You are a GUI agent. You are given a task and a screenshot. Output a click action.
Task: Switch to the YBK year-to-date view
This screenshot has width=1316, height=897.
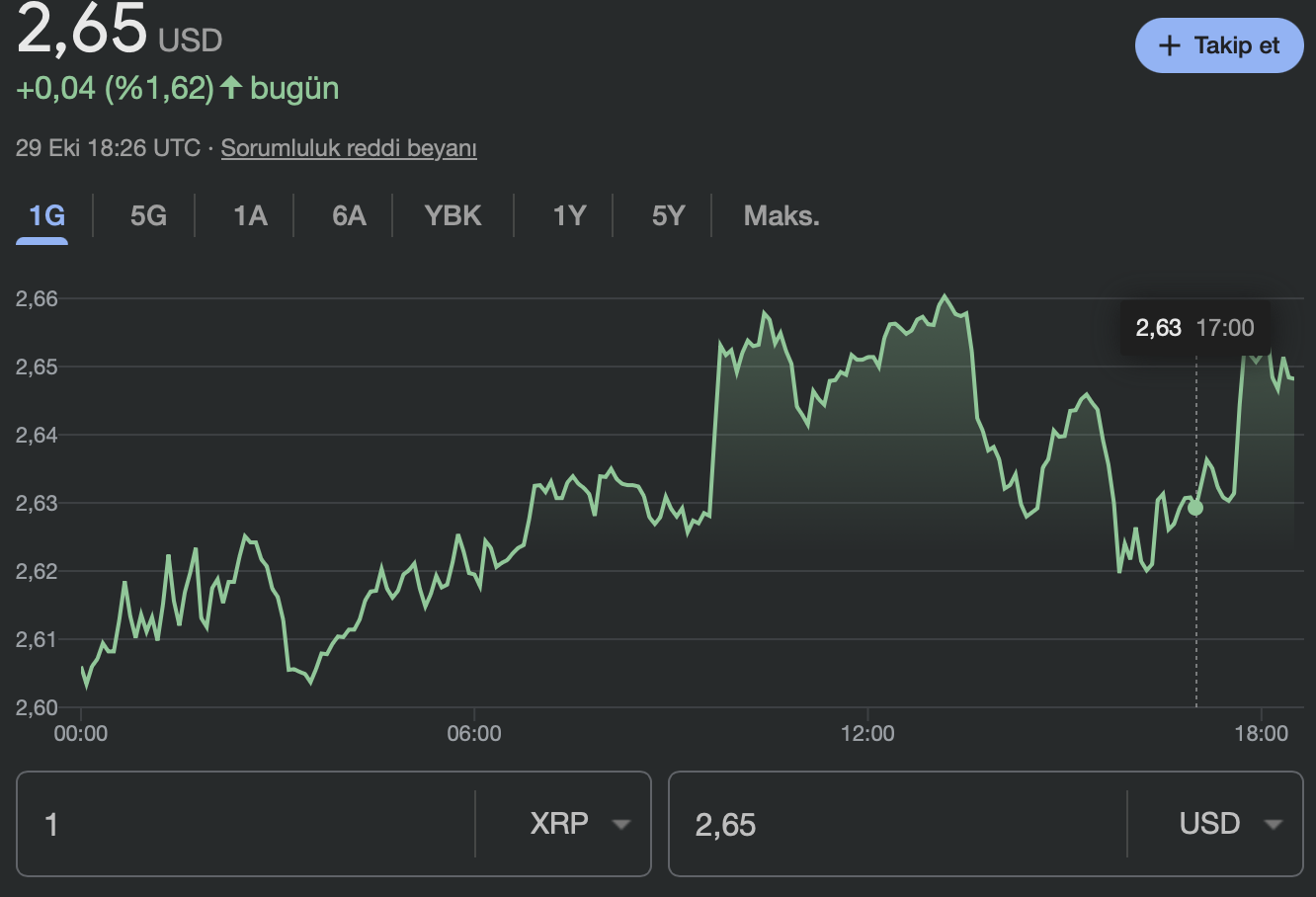click(452, 215)
